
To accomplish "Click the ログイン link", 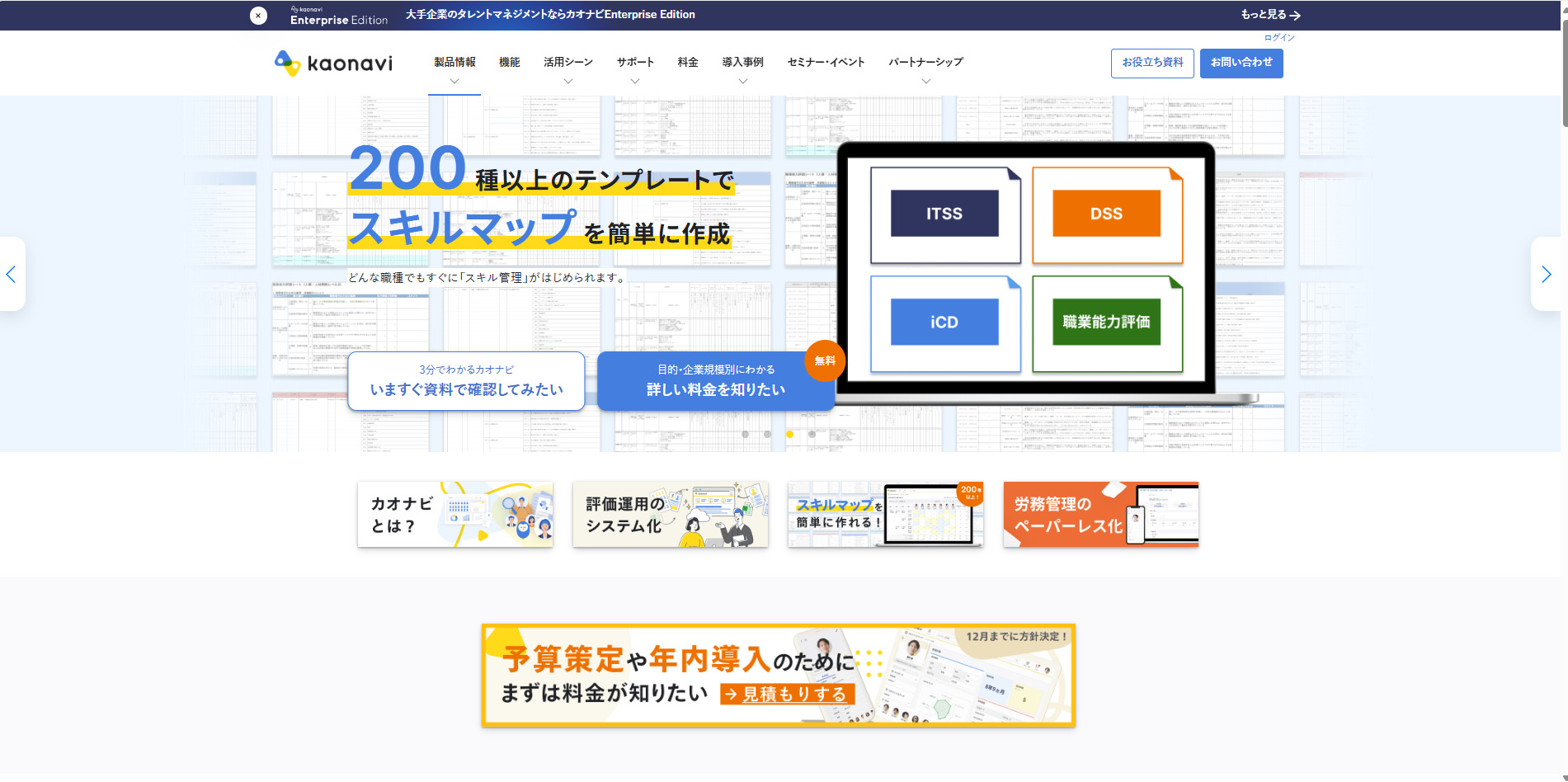I will pos(1279,38).
